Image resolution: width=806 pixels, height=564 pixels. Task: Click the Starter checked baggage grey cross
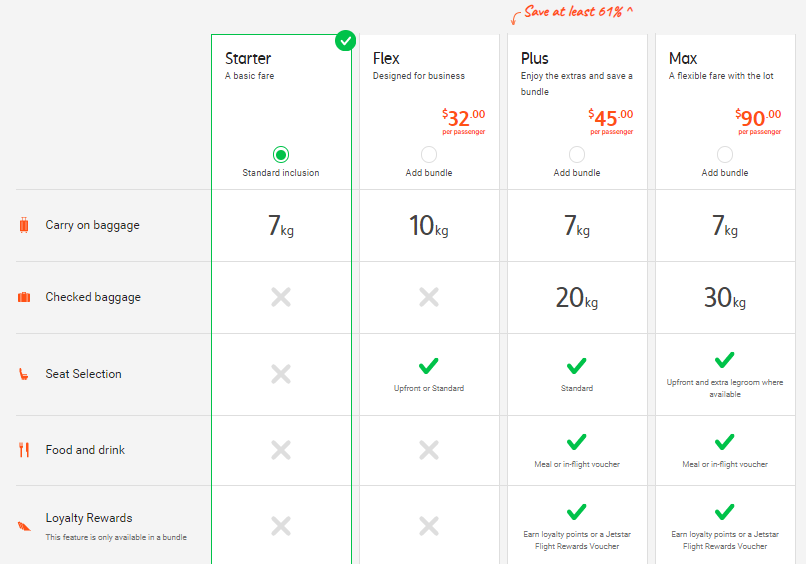coord(281,297)
